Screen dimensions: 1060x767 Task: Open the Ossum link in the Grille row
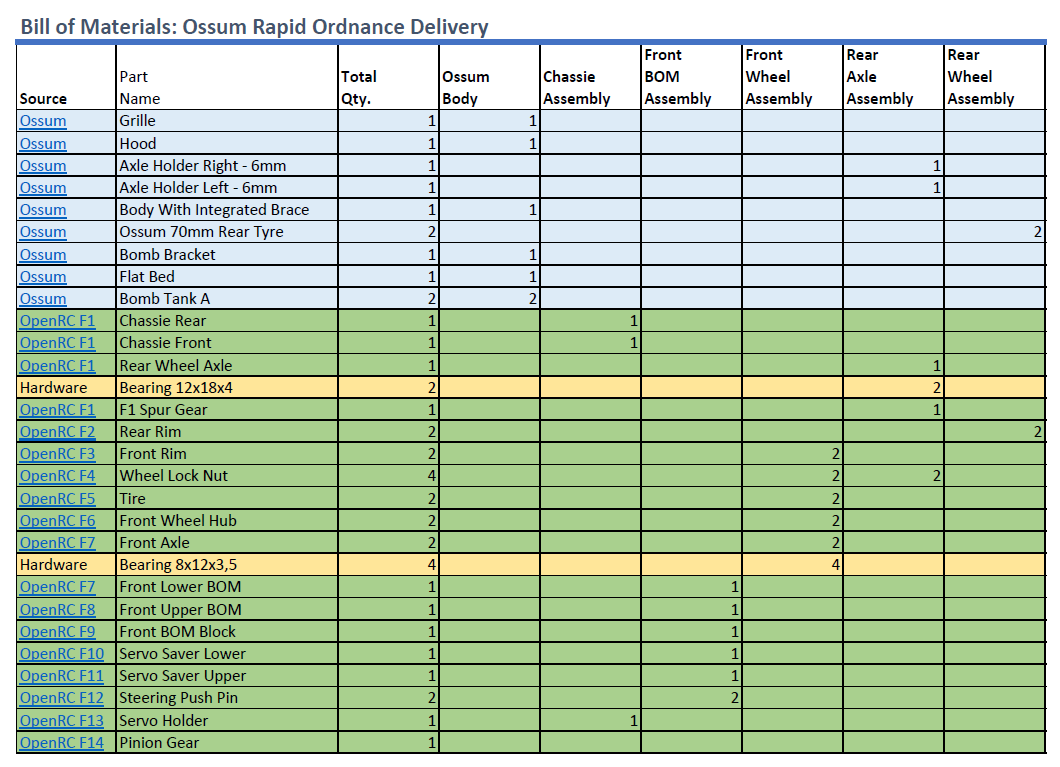pos(43,121)
